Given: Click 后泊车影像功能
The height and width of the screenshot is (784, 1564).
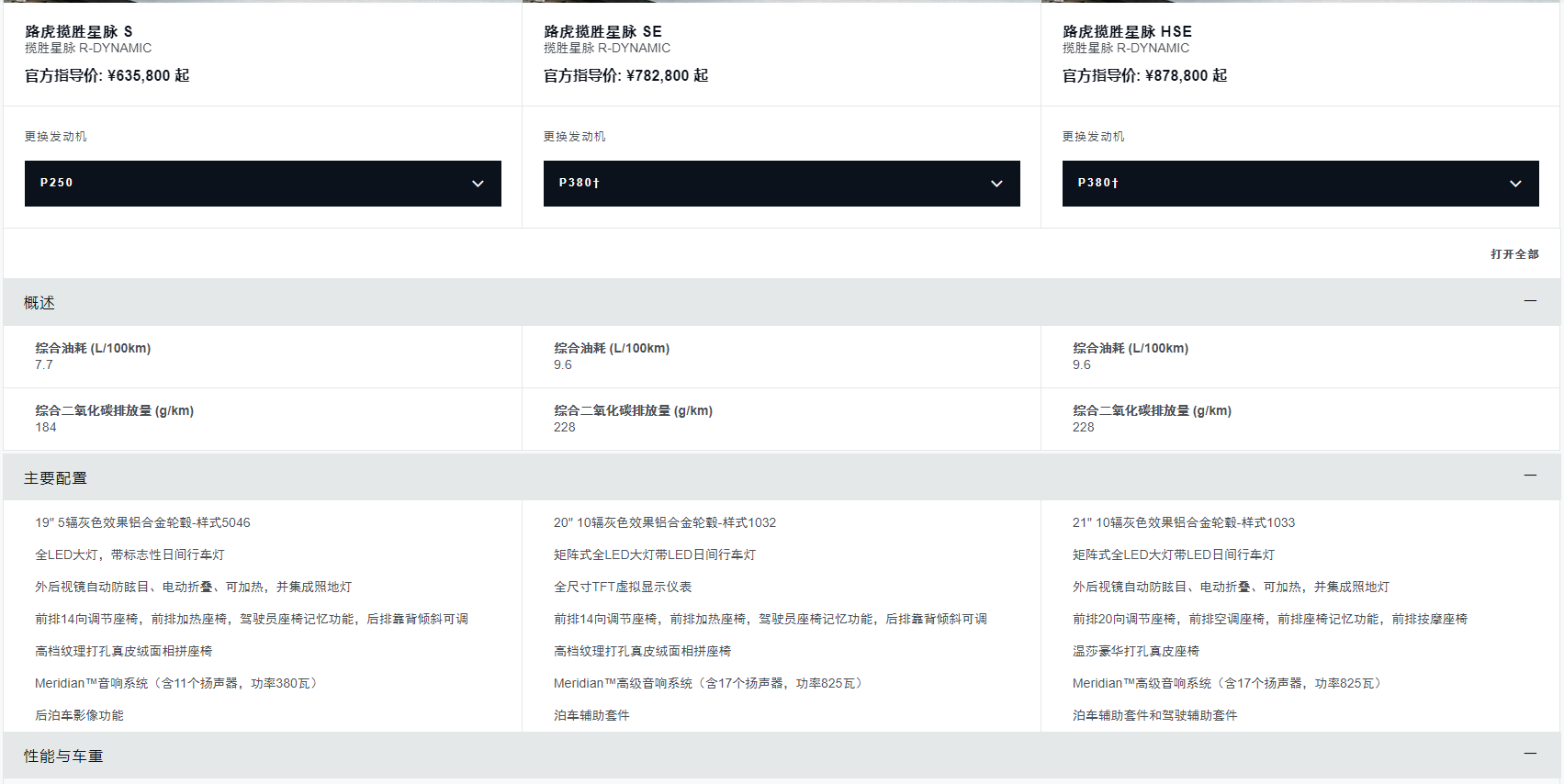Looking at the screenshot, I should [79, 715].
